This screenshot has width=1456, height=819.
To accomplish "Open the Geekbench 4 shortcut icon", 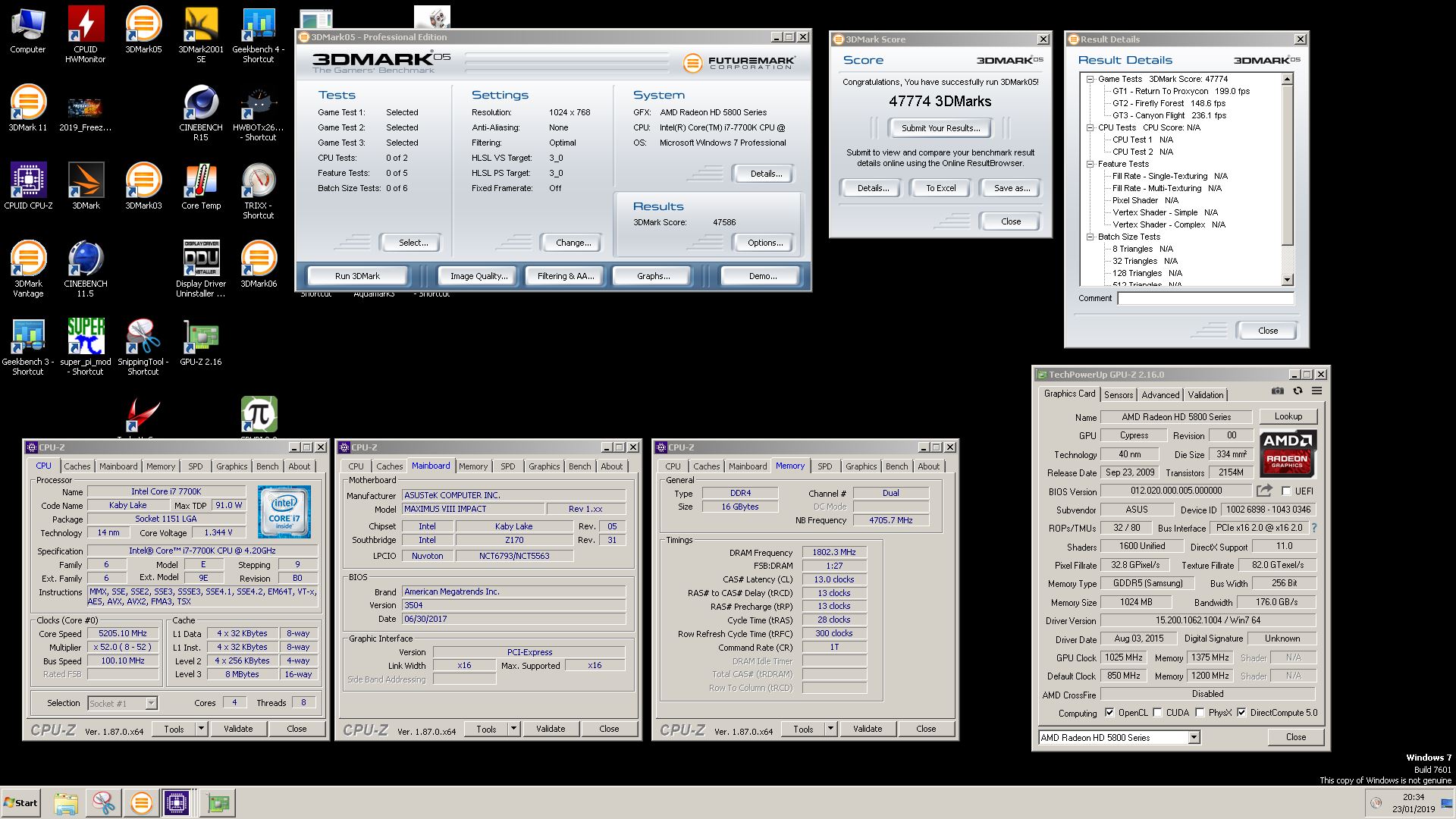I will point(259,34).
